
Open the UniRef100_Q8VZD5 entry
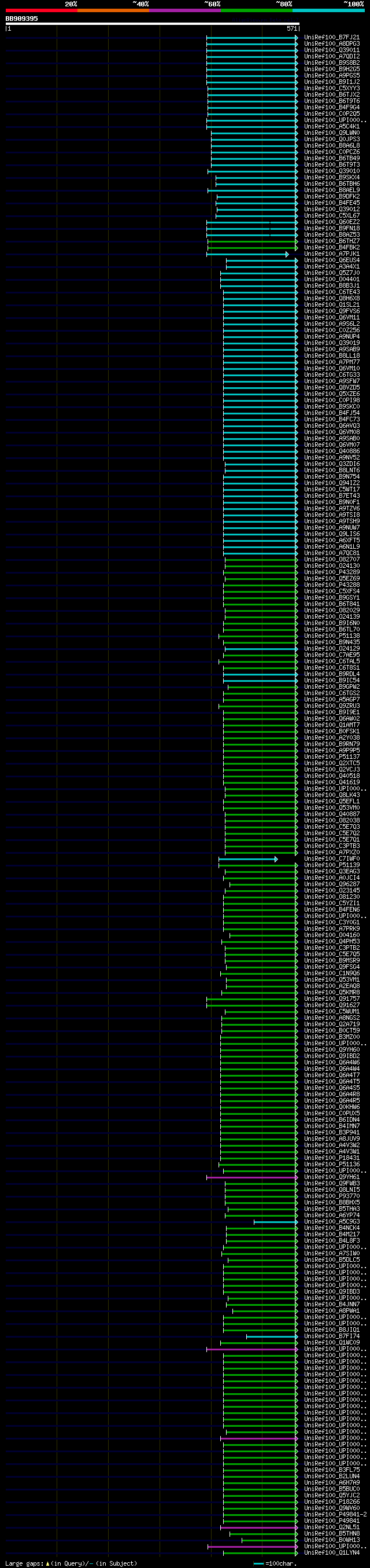tap(332, 388)
